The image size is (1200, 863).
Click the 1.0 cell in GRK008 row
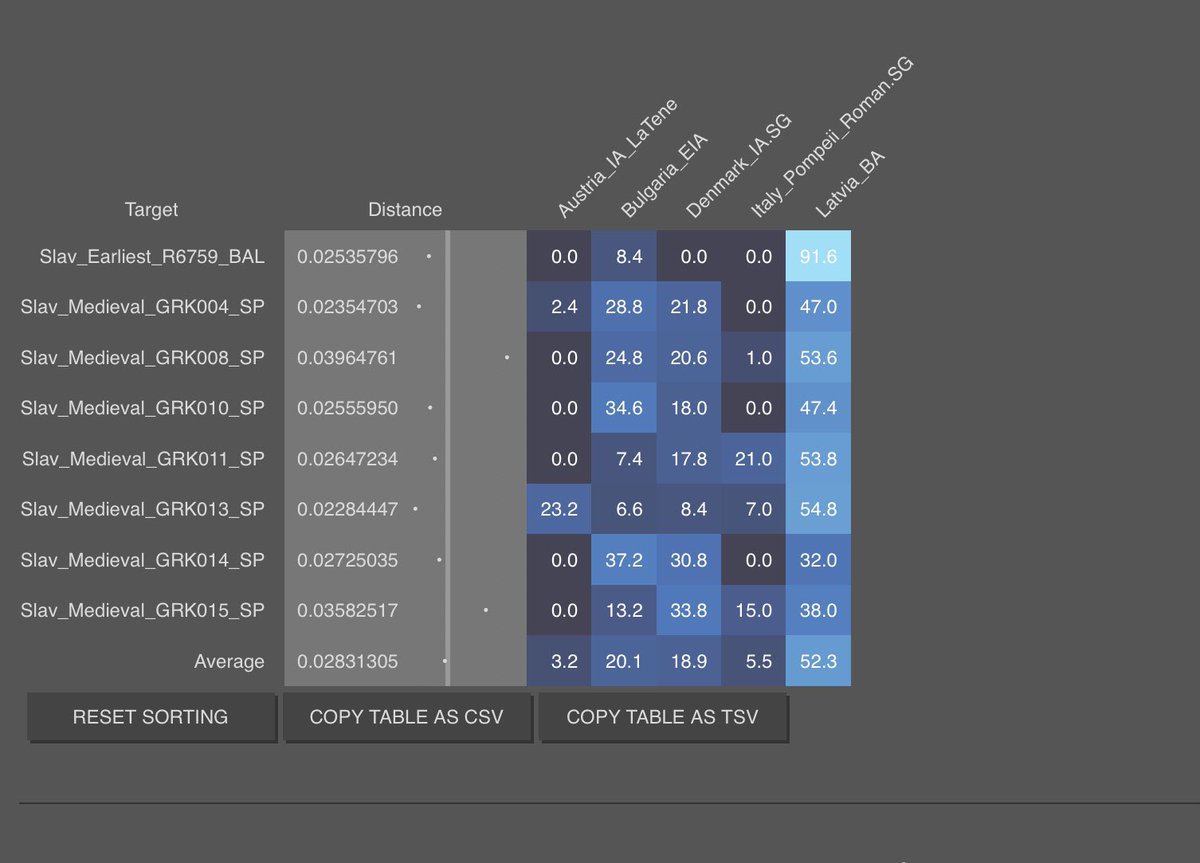click(x=754, y=357)
